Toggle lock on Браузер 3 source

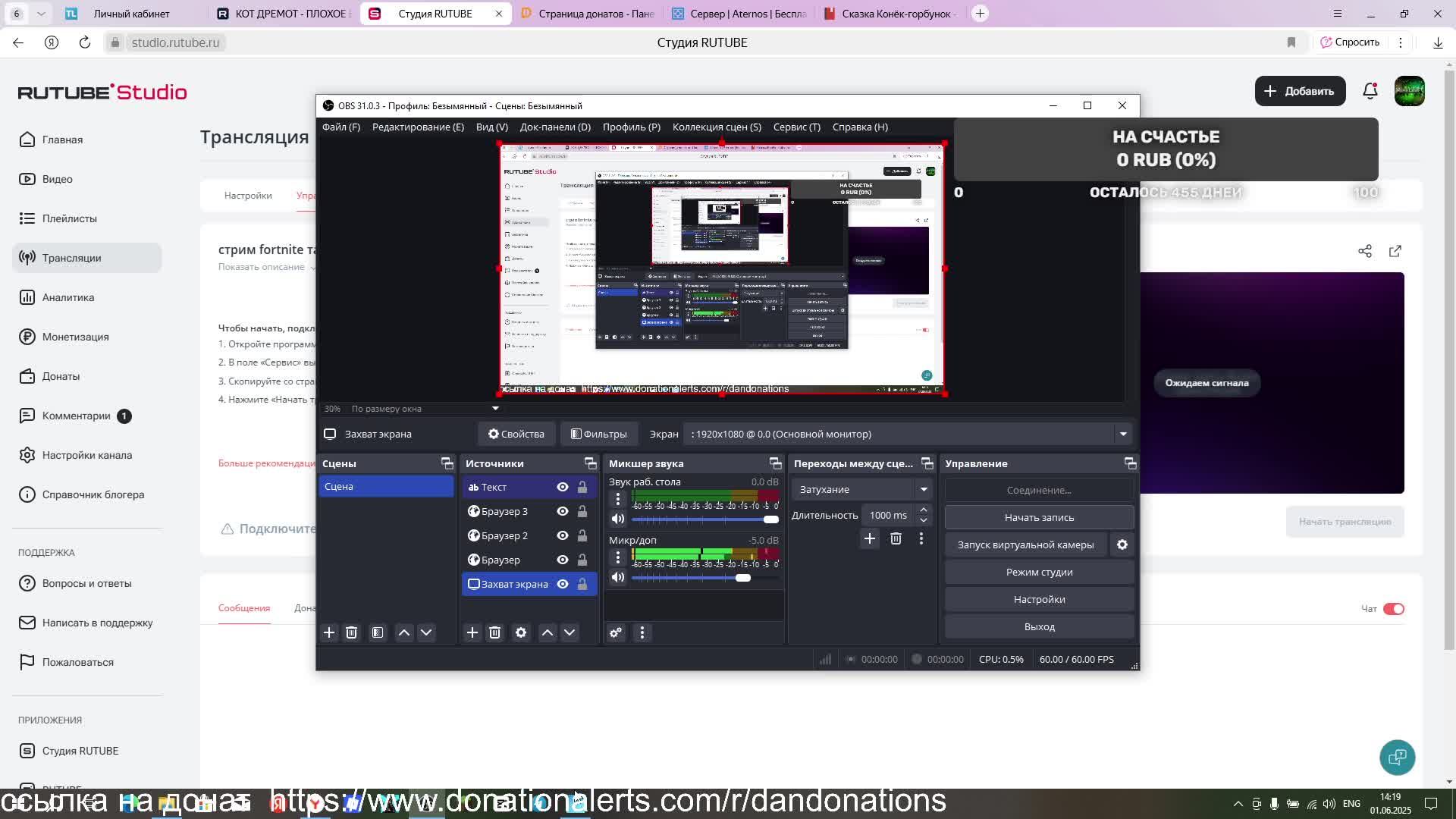(582, 511)
